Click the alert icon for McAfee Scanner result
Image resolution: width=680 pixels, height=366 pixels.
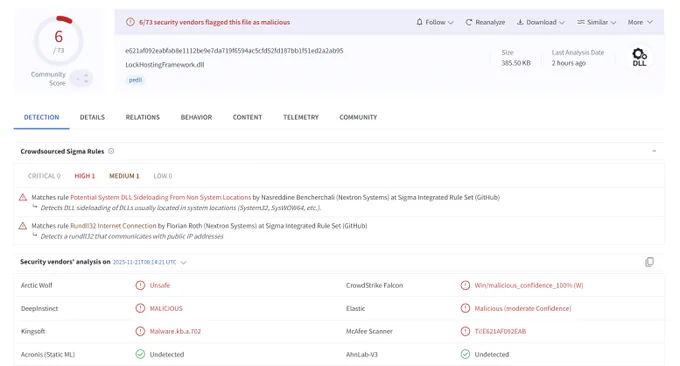pos(465,331)
